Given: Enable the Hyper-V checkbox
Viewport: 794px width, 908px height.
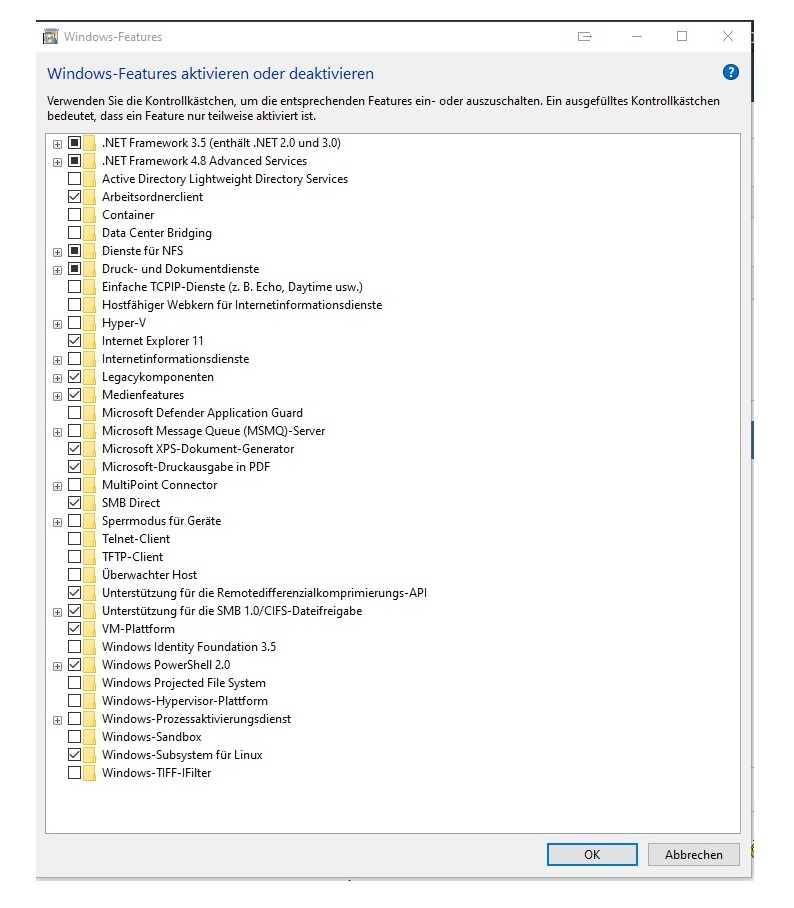Looking at the screenshot, I should pos(74,323).
